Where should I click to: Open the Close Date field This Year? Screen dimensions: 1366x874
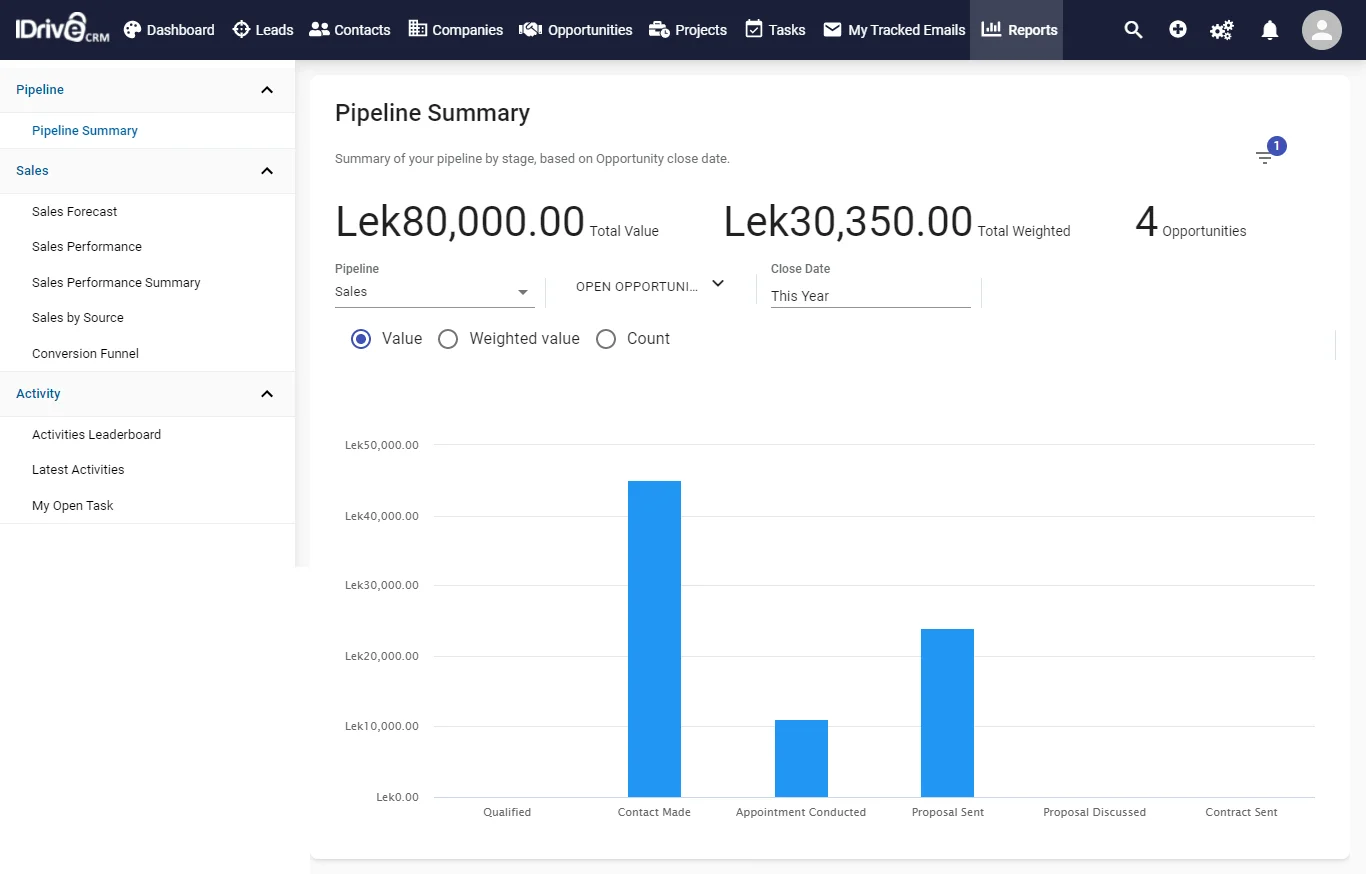[870, 296]
